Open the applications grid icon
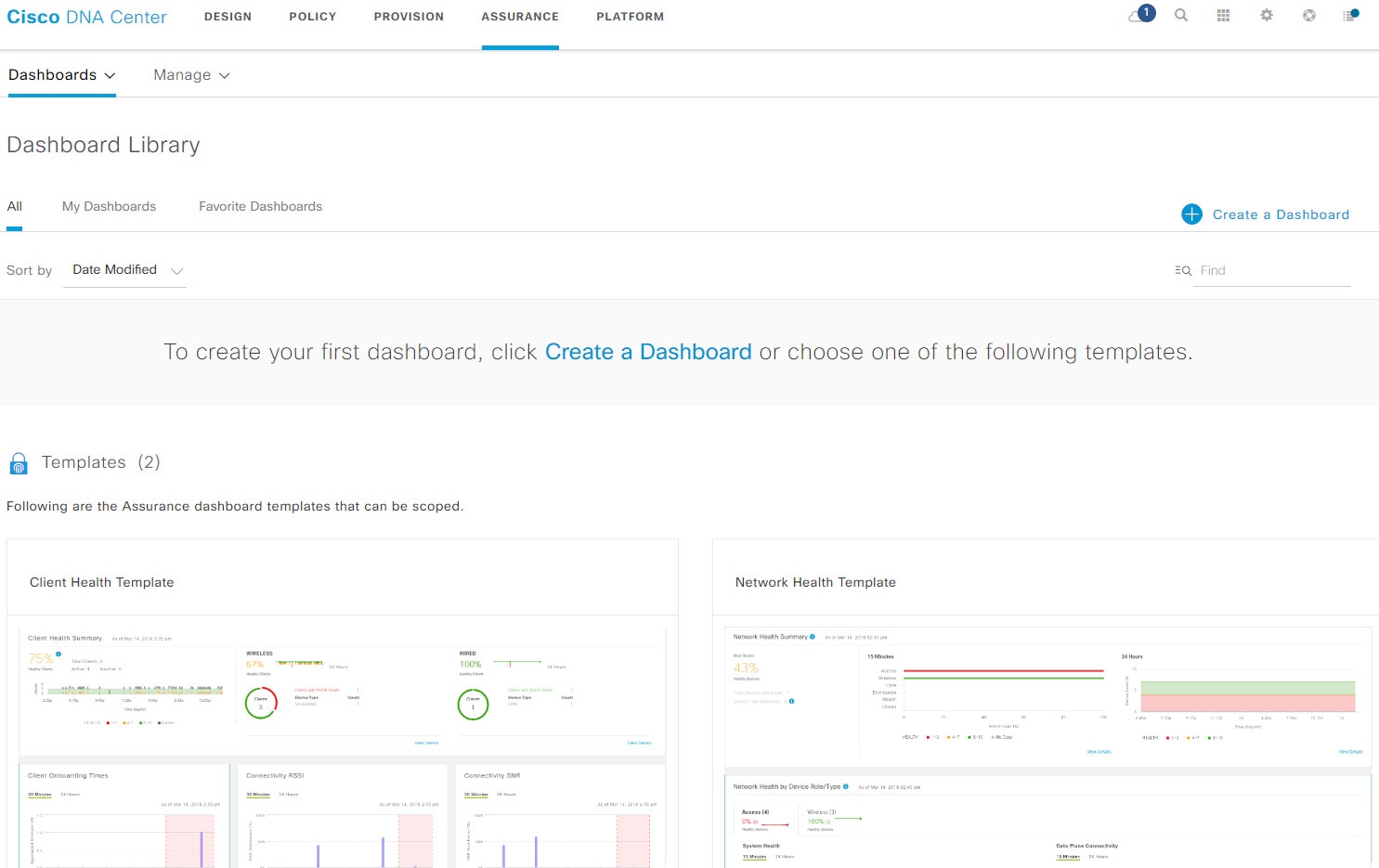 tap(1223, 15)
